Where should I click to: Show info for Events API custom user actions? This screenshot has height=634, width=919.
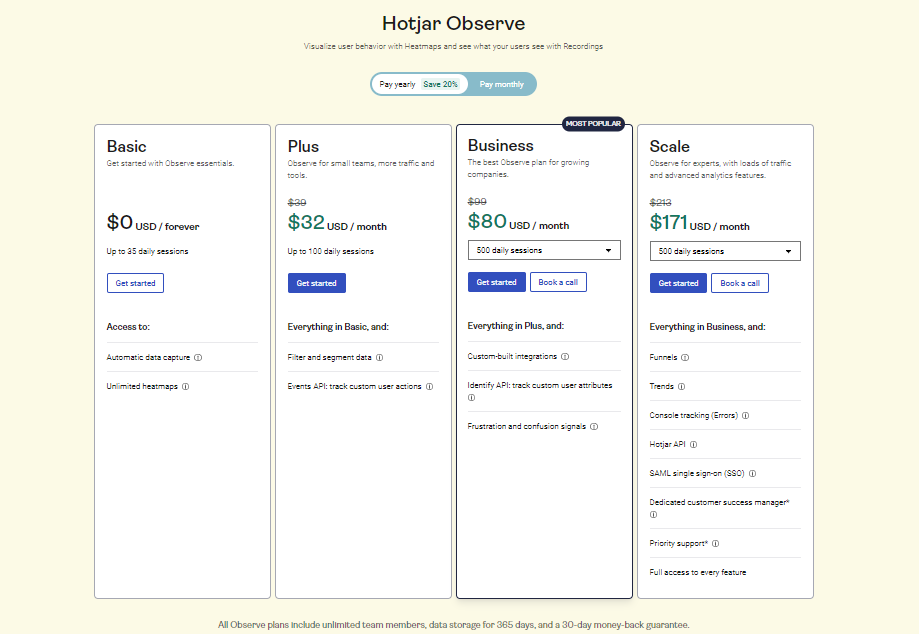[430, 387]
